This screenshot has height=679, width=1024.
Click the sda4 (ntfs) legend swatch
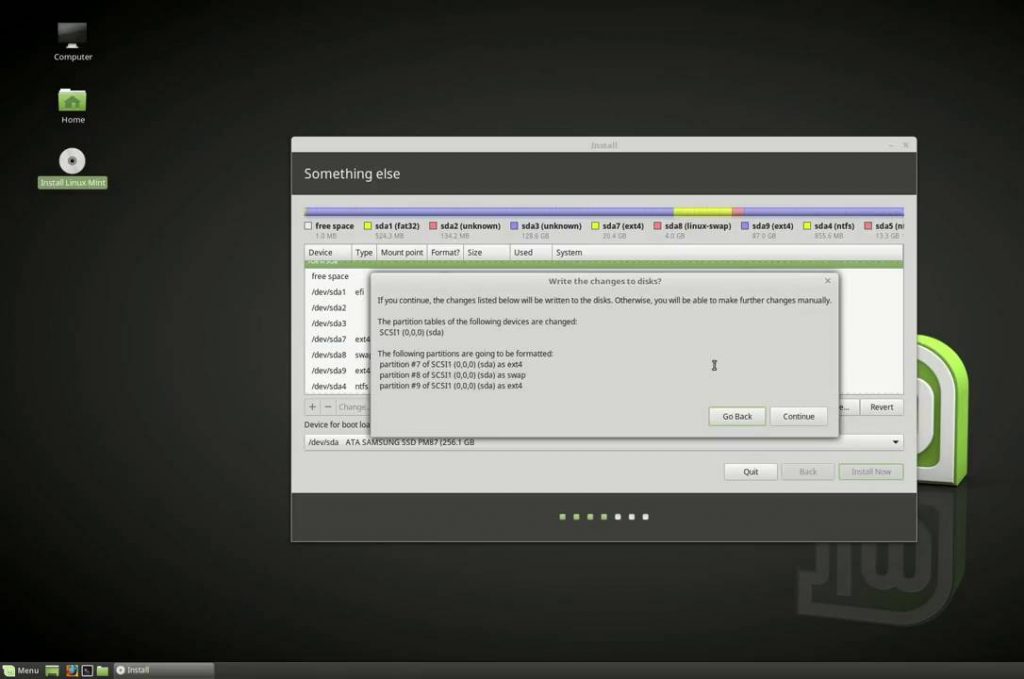tap(807, 226)
